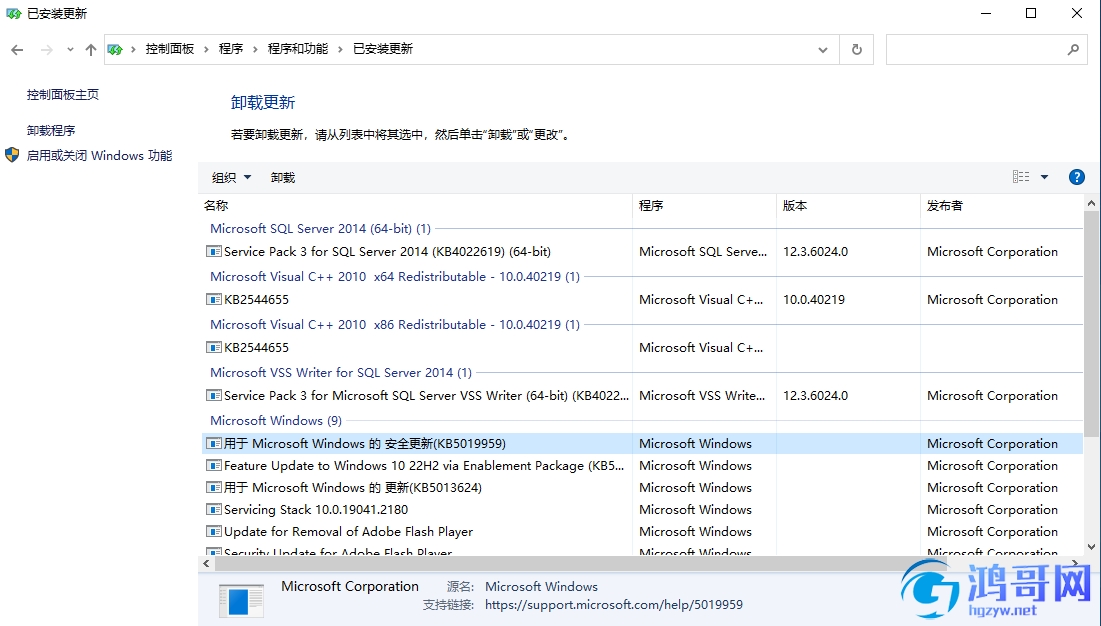
Task: Click icon of KB5013624 row
Action: tap(213, 487)
